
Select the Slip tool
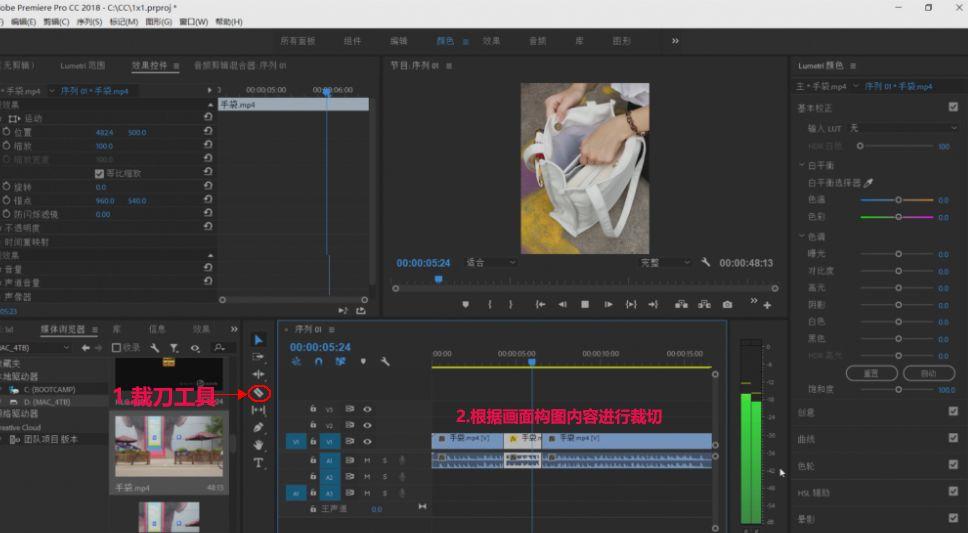[259, 410]
